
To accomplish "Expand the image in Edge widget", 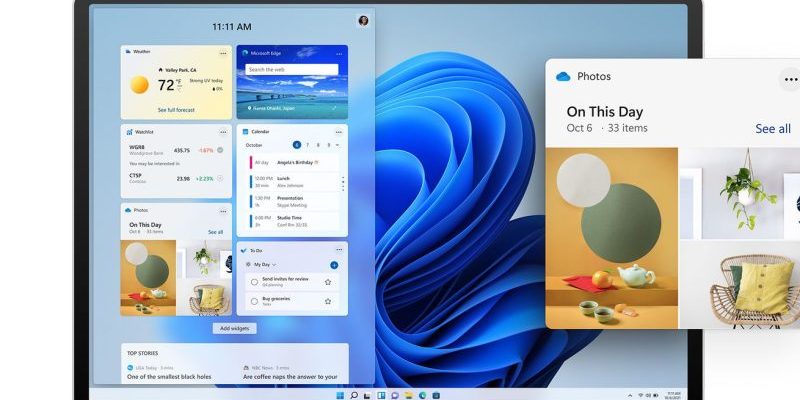I will point(334,108).
